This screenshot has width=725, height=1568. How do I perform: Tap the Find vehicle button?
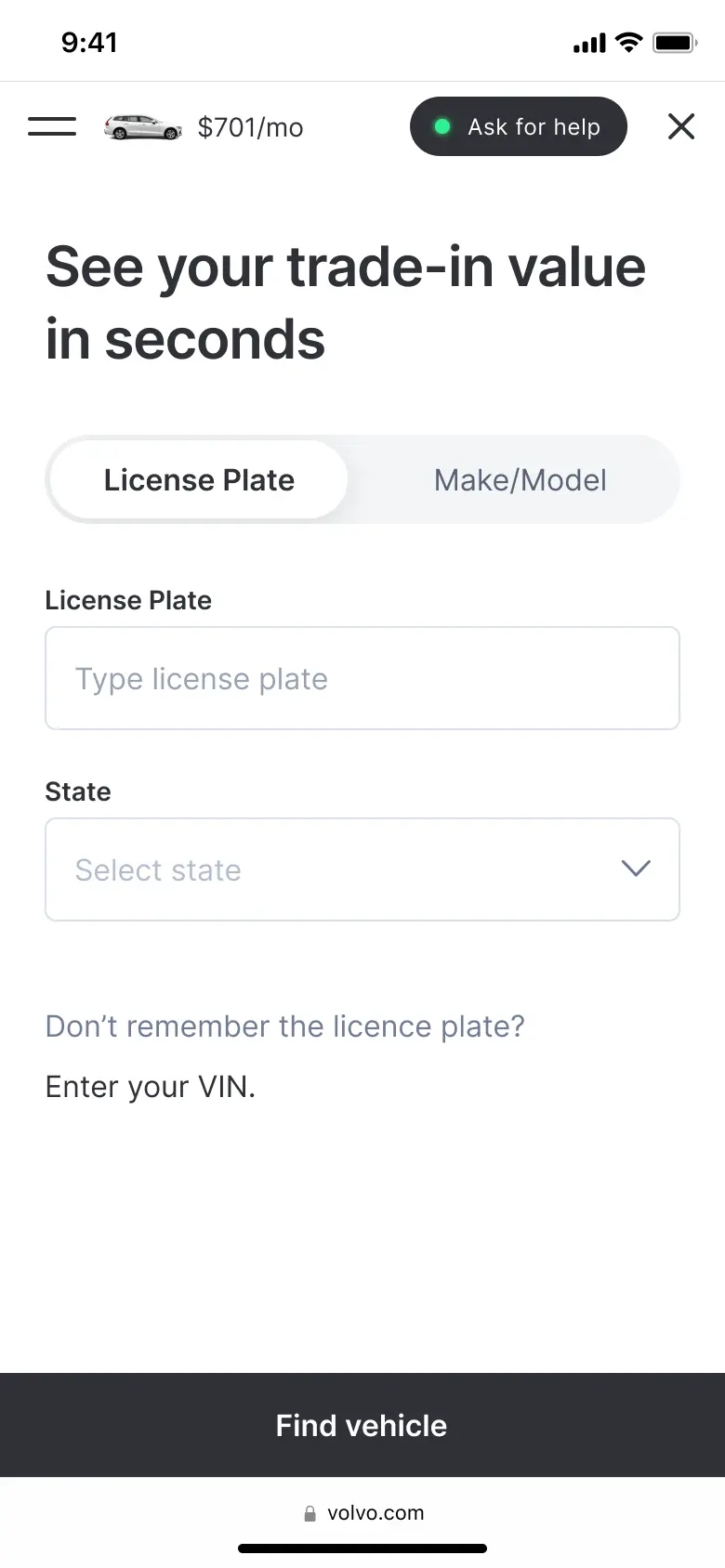tap(362, 1425)
